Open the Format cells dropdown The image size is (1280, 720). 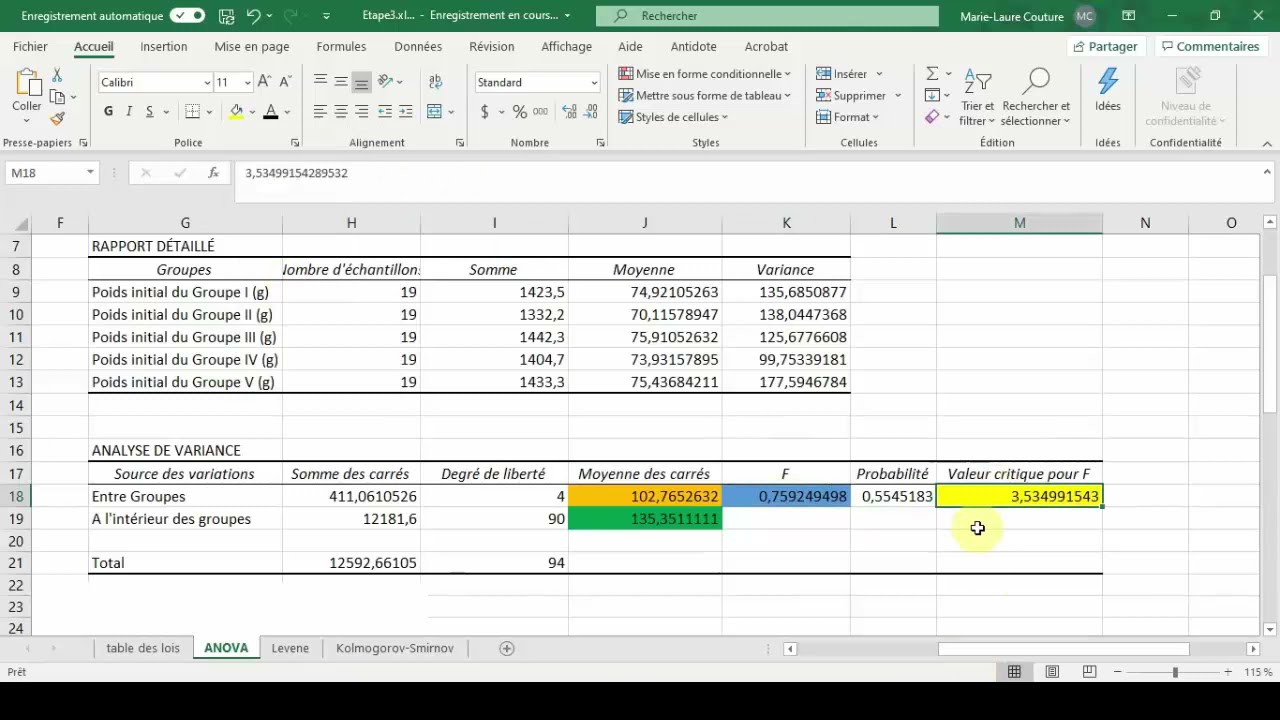pyautogui.click(x=847, y=117)
